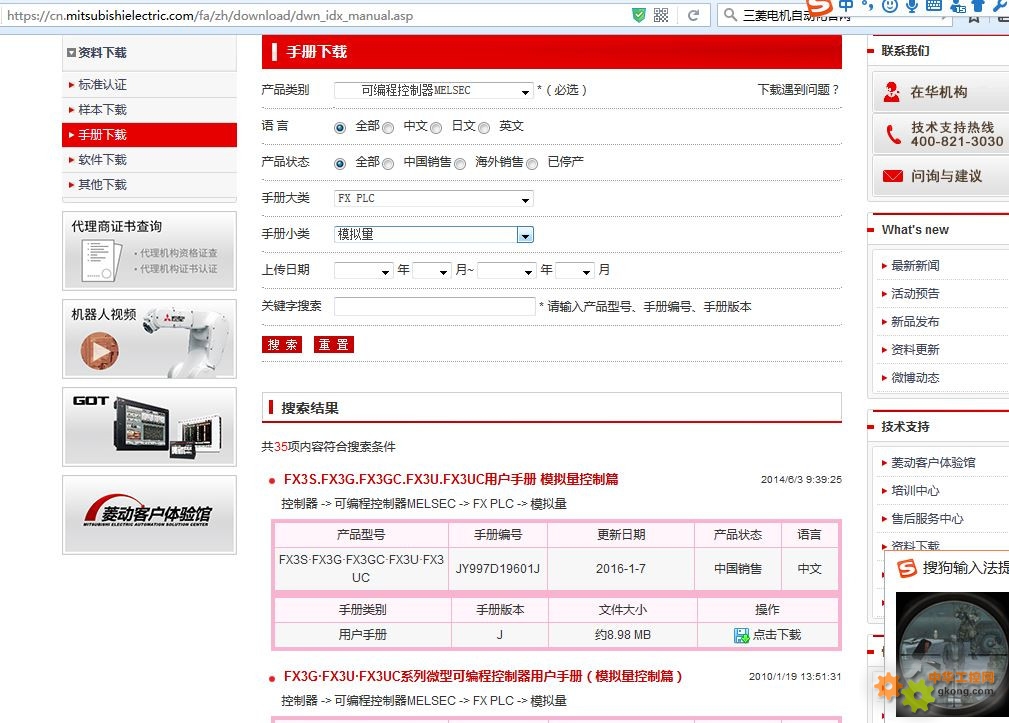Screen dimensions: 1009x723
Task: Open the 微博动态 link
Action: (915, 378)
